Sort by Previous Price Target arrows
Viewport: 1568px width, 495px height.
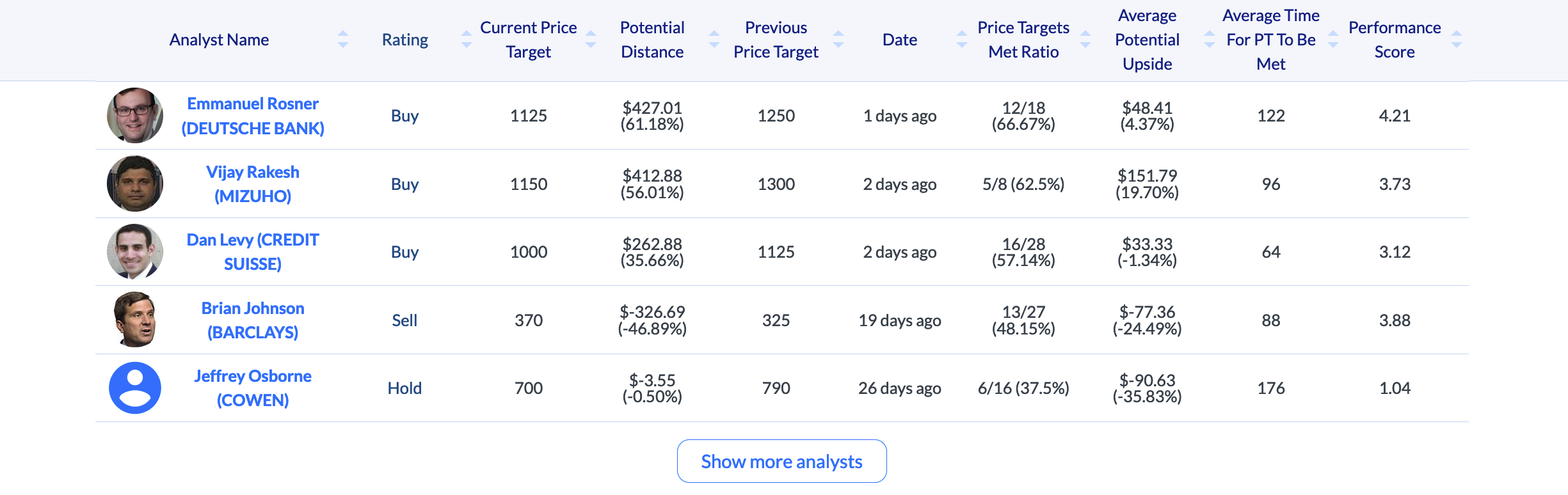point(838,40)
